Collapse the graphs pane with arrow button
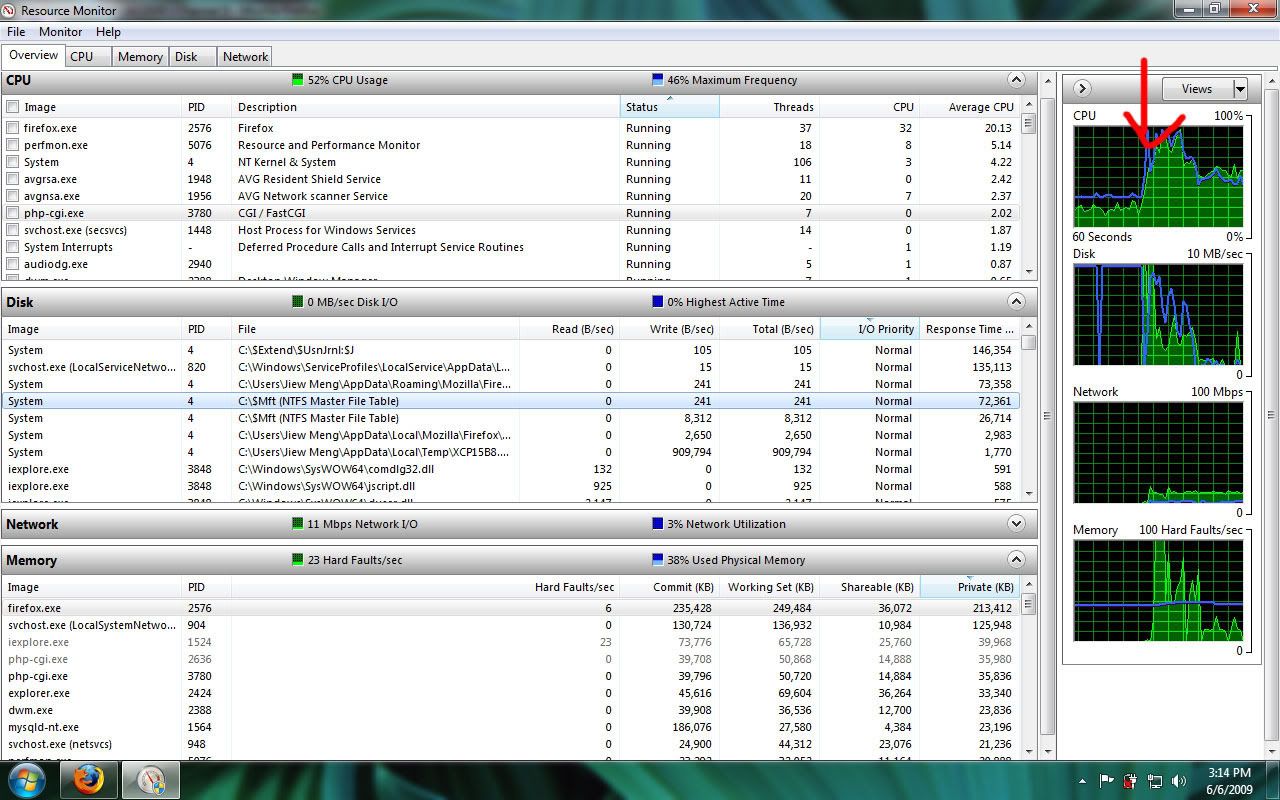The width and height of the screenshot is (1280, 800). point(1082,89)
